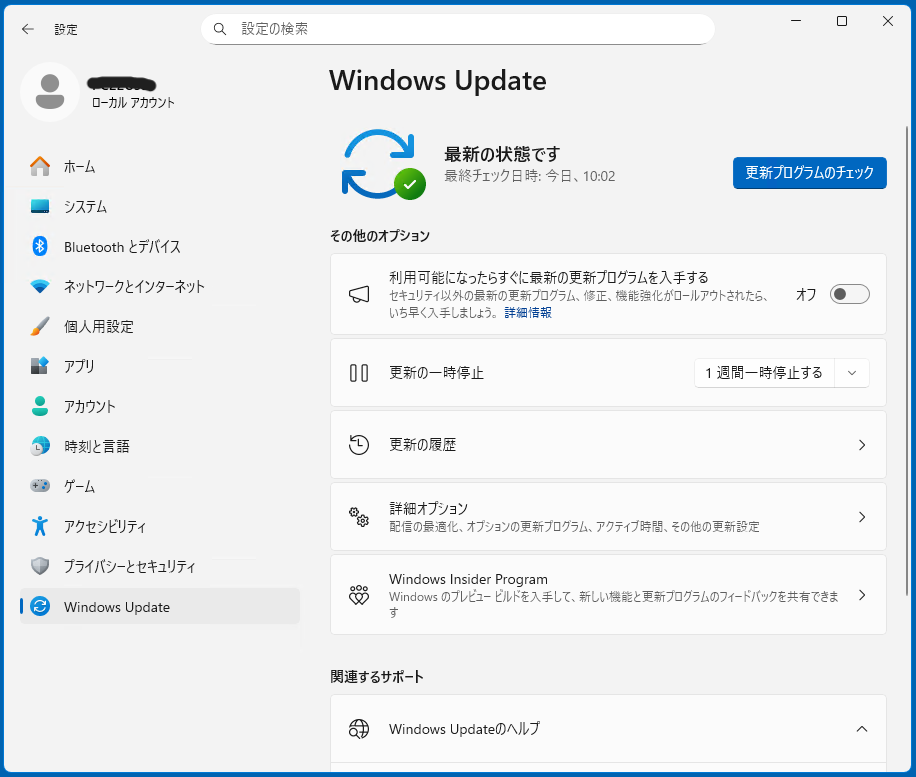This screenshot has width=916, height=777.
Task: Click the update history clock icon
Action: tap(359, 445)
